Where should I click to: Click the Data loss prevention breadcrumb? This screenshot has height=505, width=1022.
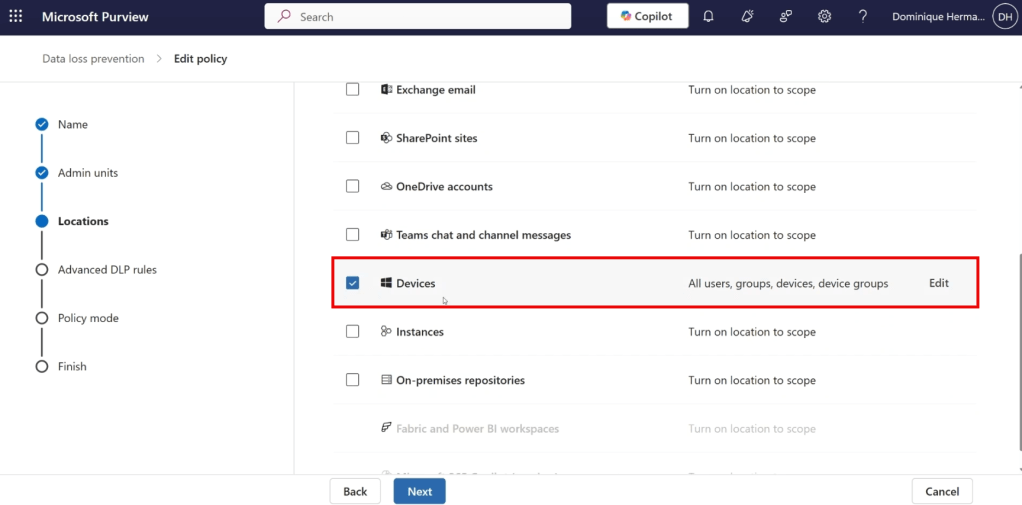pos(93,59)
